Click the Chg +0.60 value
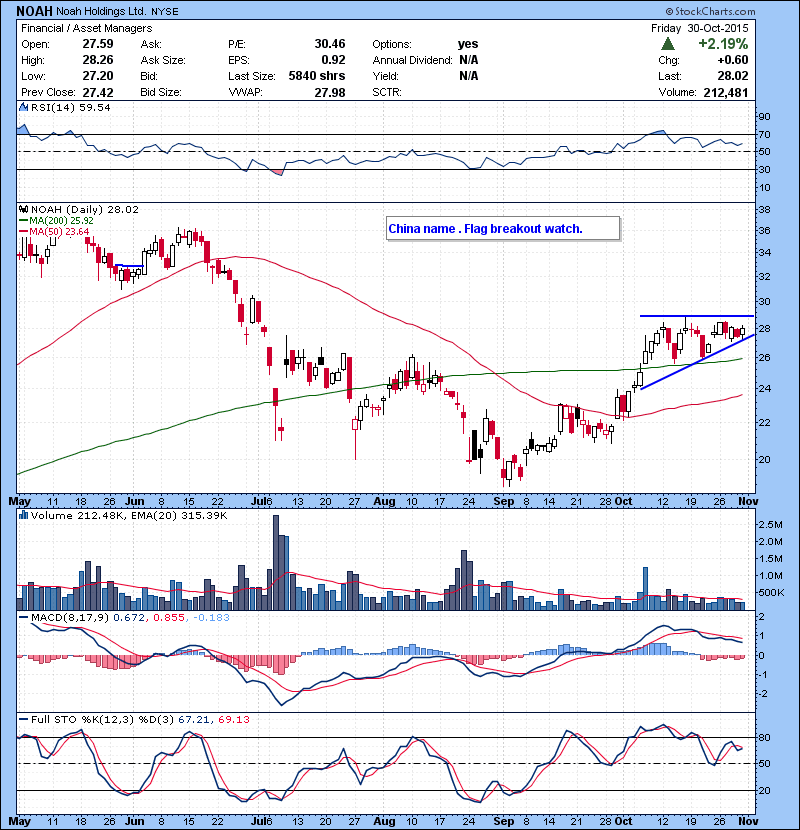800x830 pixels. (733, 60)
